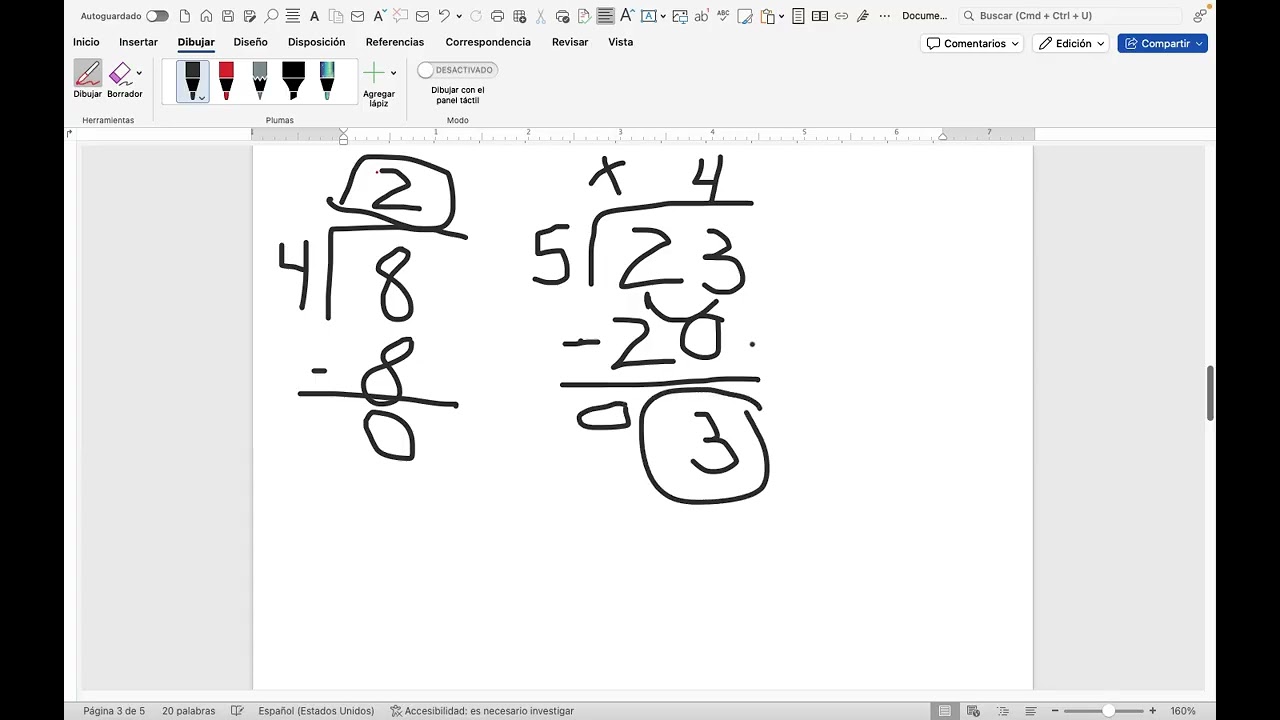The image size is (1280, 720).
Task: Focus the Buscar search field
Action: [1070, 16]
